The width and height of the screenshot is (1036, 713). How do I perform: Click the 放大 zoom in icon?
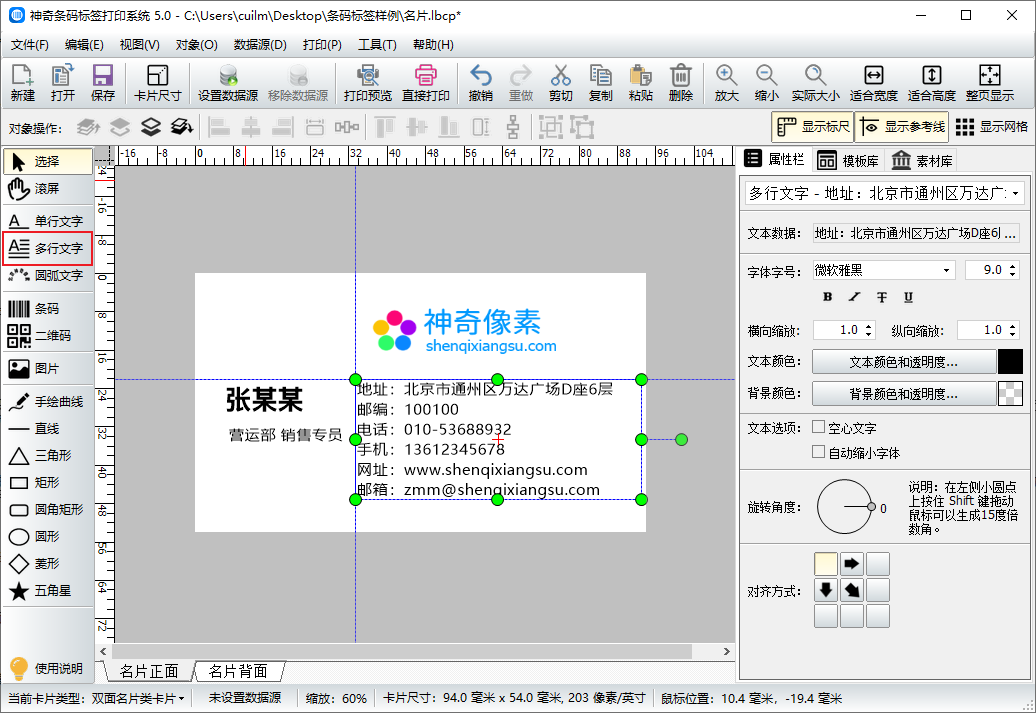click(x=726, y=83)
